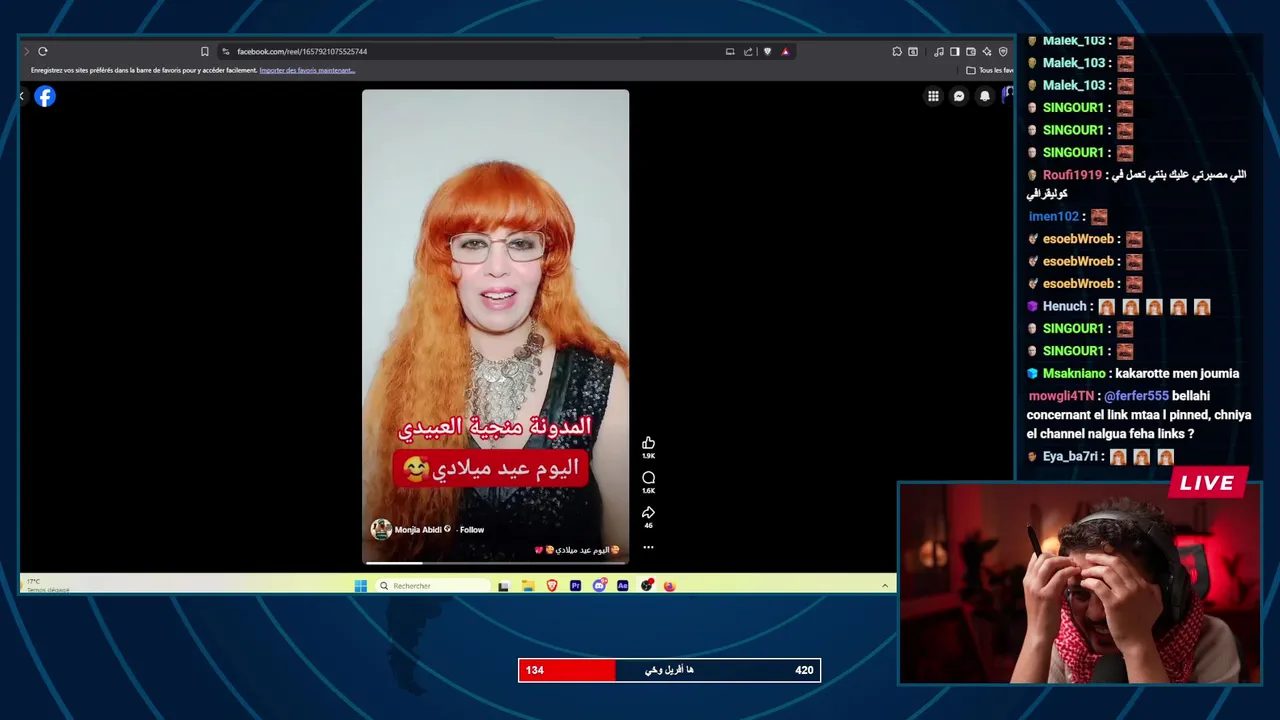Click 'kakarotte men joumia' chat message
Image resolution: width=1280 pixels, height=720 pixels.
coord(1177,374)
